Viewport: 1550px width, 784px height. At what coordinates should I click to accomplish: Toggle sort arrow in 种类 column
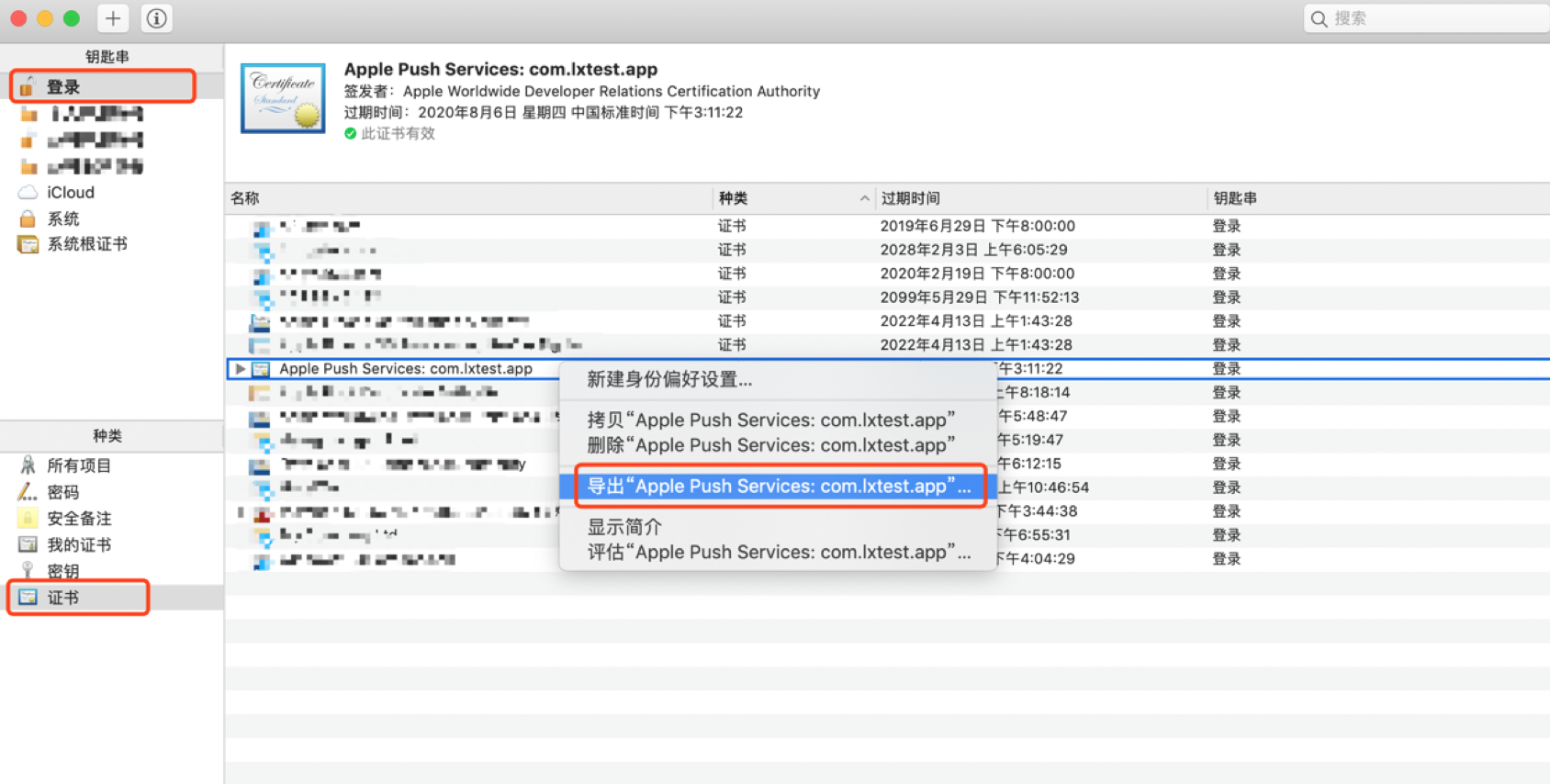coord(864,198)
